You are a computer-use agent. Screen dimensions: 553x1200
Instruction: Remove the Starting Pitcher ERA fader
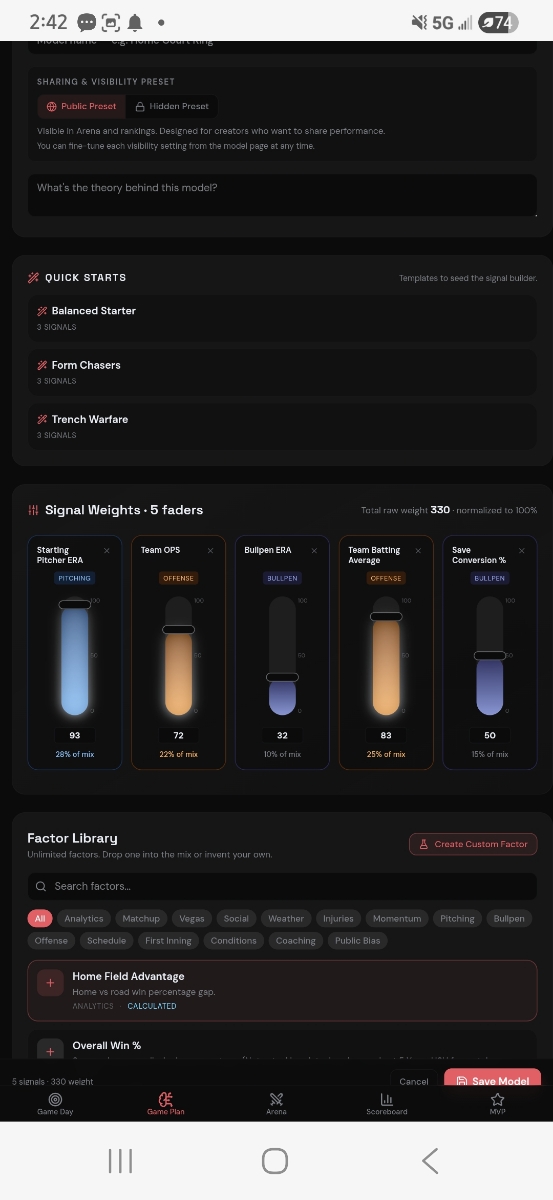tap(107, 550)
